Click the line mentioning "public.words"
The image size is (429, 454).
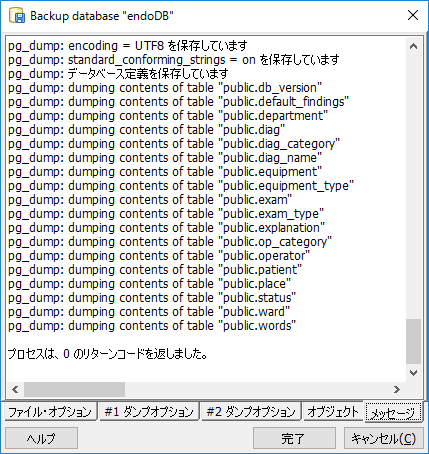pos(152,326)
